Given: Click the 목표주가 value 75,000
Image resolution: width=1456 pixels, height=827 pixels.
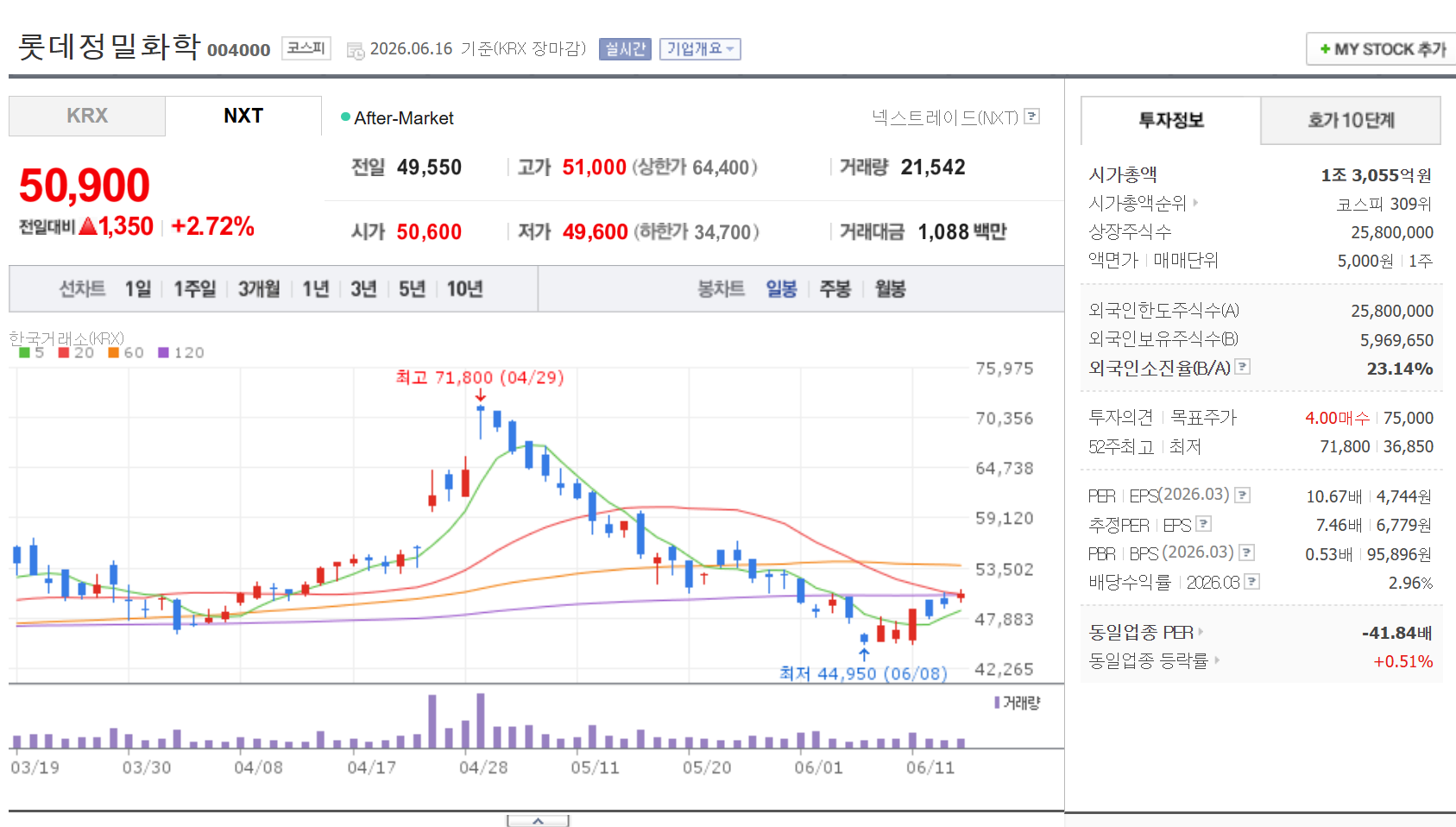Looking at the screenshot, I should 1409,418.
